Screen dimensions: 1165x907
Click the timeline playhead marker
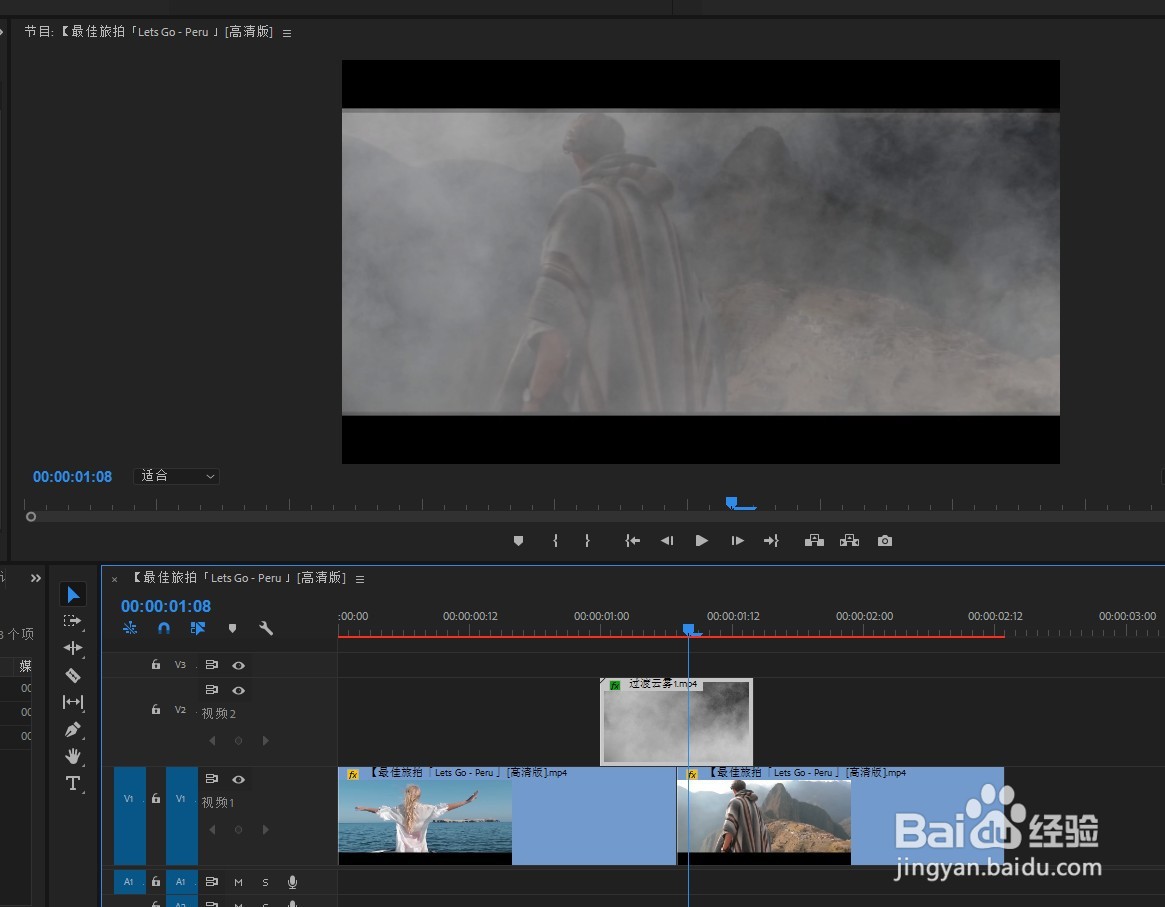click(689, 630)
